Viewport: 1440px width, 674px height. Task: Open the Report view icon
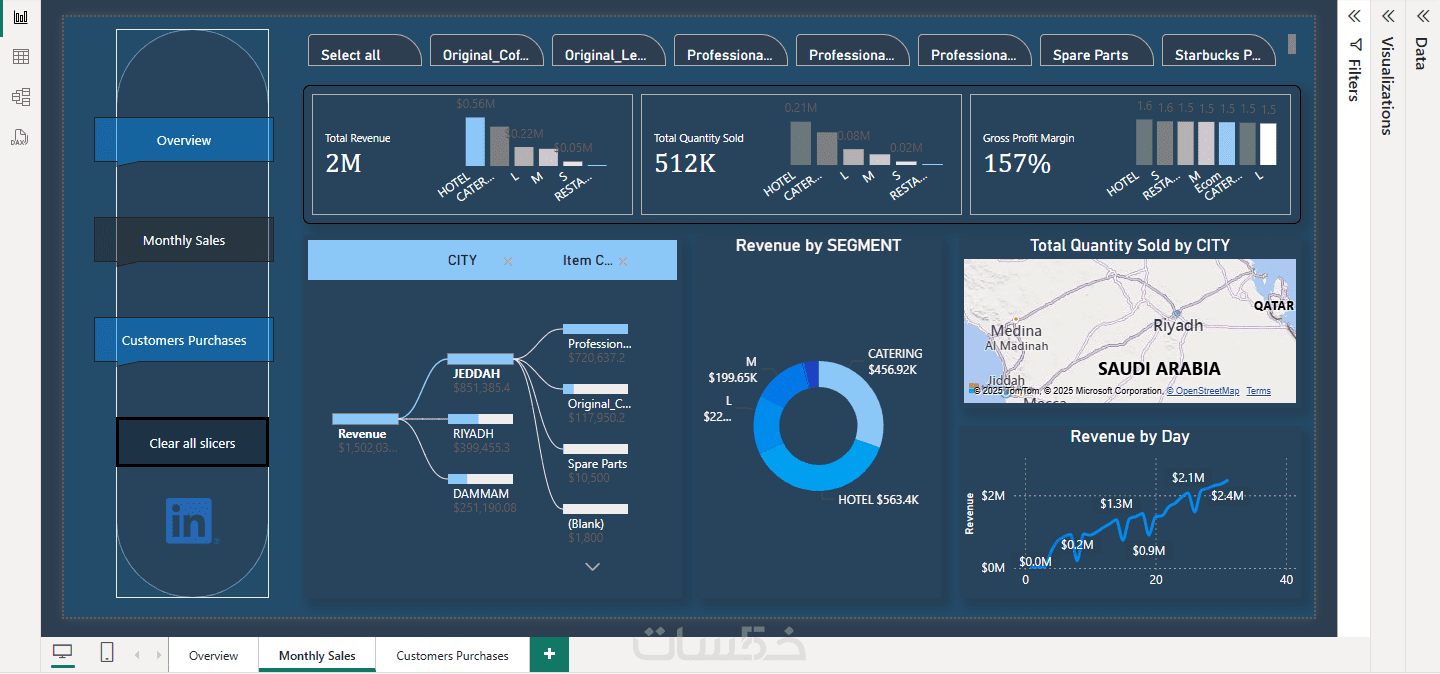click(20, 18)
